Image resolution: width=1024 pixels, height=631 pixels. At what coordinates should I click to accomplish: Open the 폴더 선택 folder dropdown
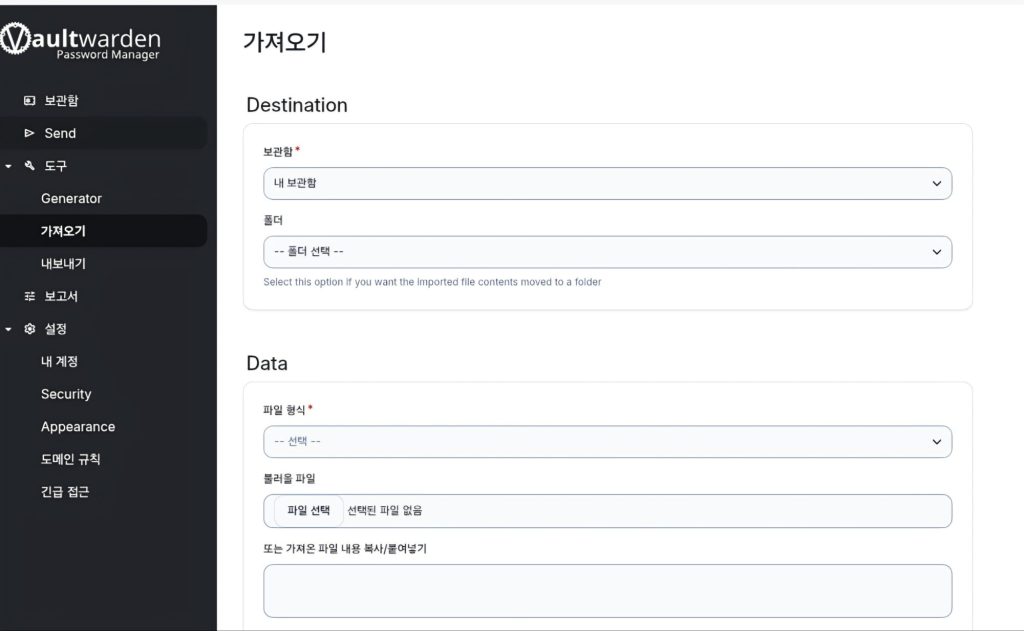click(607, 252)
